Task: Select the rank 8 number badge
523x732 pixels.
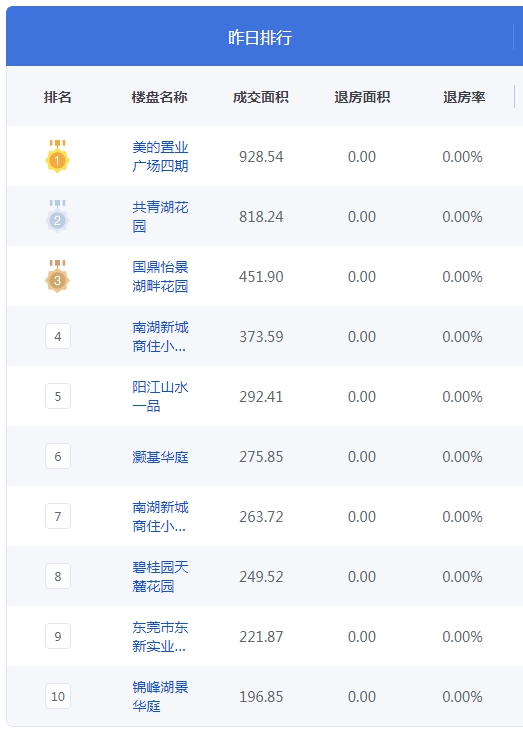Action: point(58,576)
